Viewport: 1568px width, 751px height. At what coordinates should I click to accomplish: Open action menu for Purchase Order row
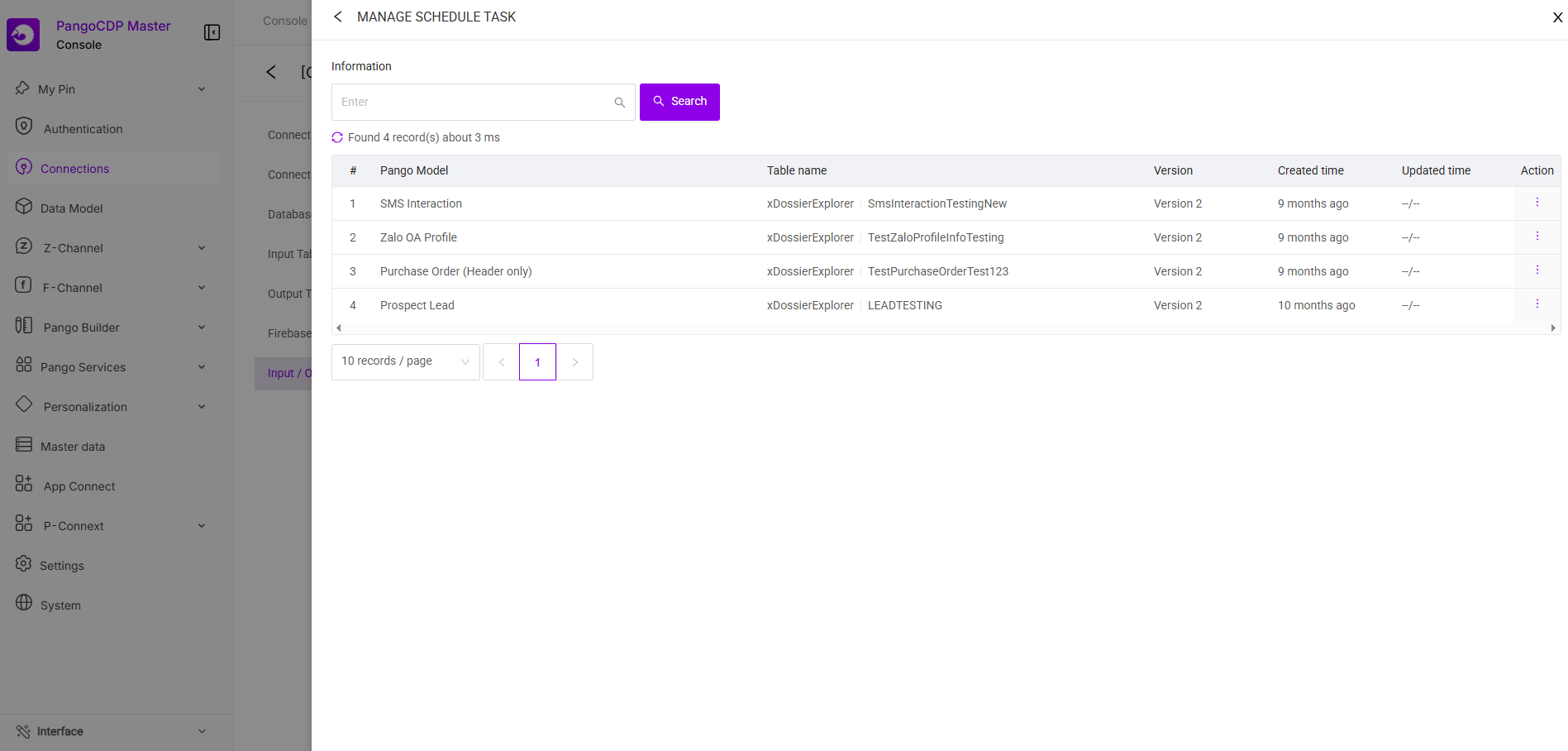click(1537, 270)
